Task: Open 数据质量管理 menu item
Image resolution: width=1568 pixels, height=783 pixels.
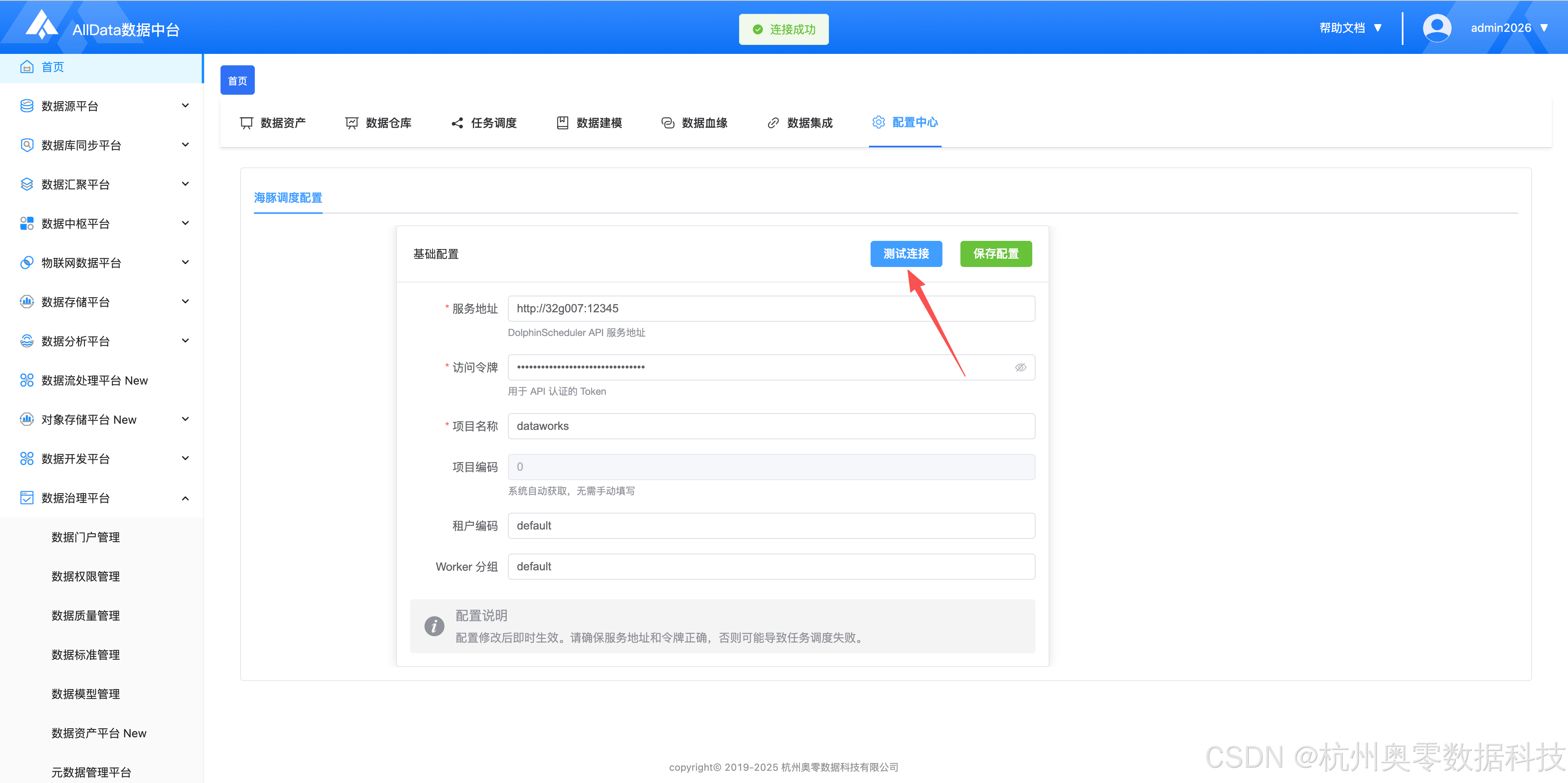Action: pyautogui.click(x=86, y=616)
